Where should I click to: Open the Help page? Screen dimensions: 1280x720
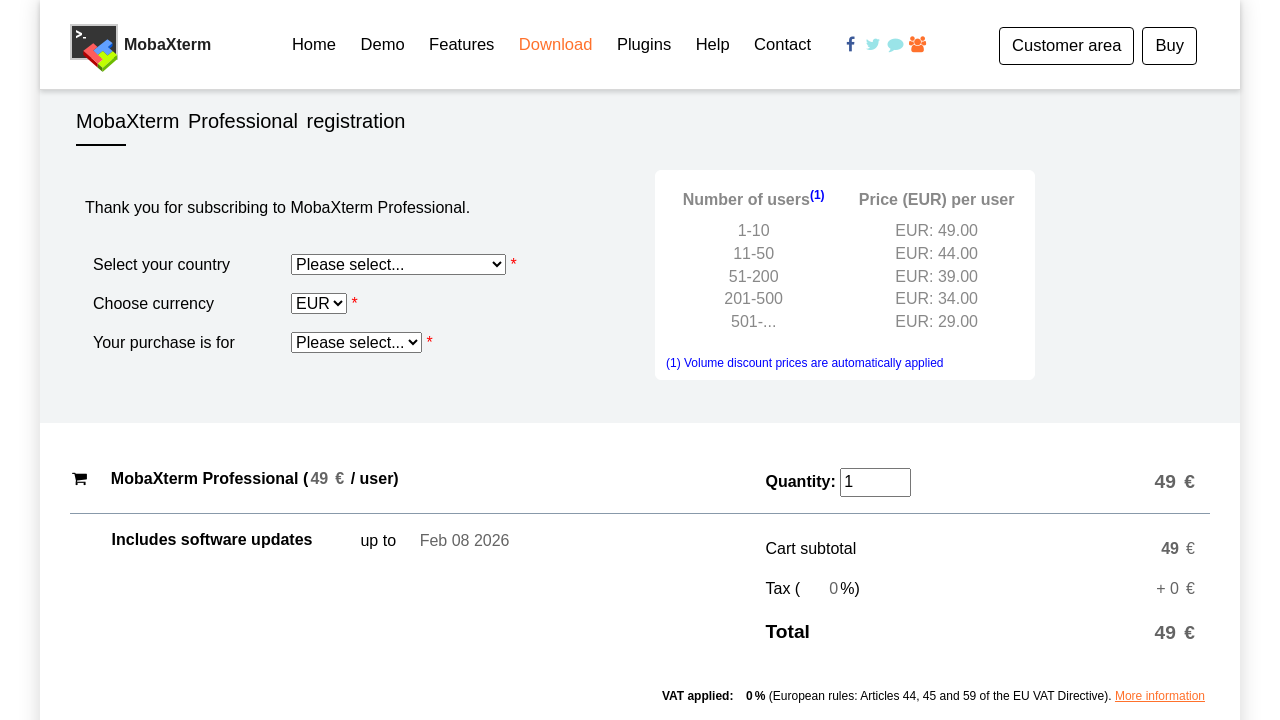click(x=712, y=45)
